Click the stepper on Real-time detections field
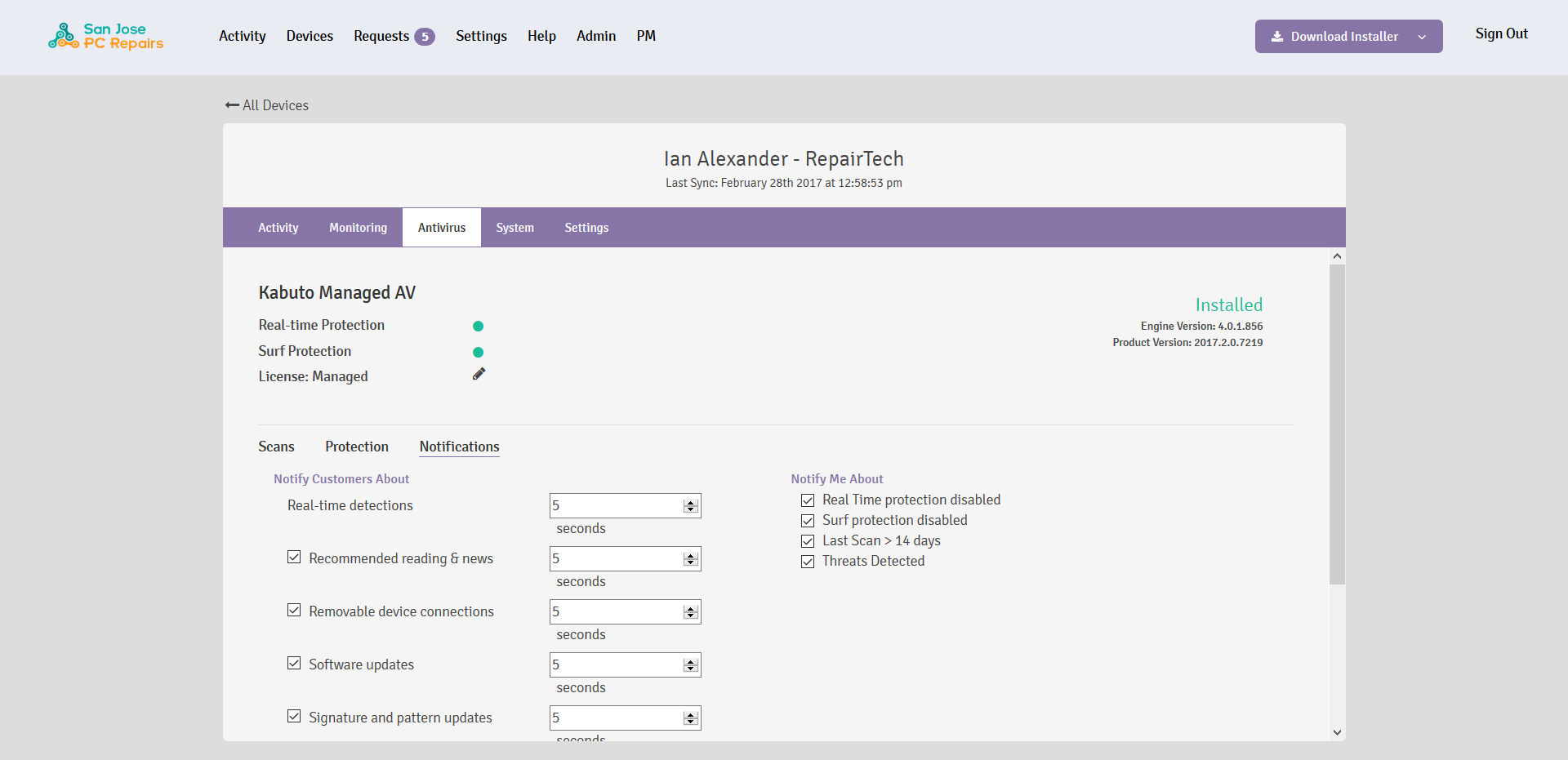 (x=691, y=506)
